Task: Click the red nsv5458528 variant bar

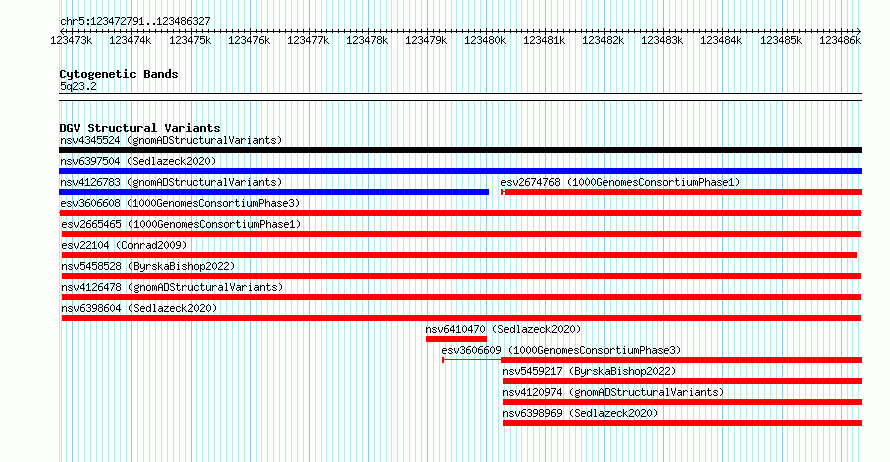Action: click(x=461, y=276)
